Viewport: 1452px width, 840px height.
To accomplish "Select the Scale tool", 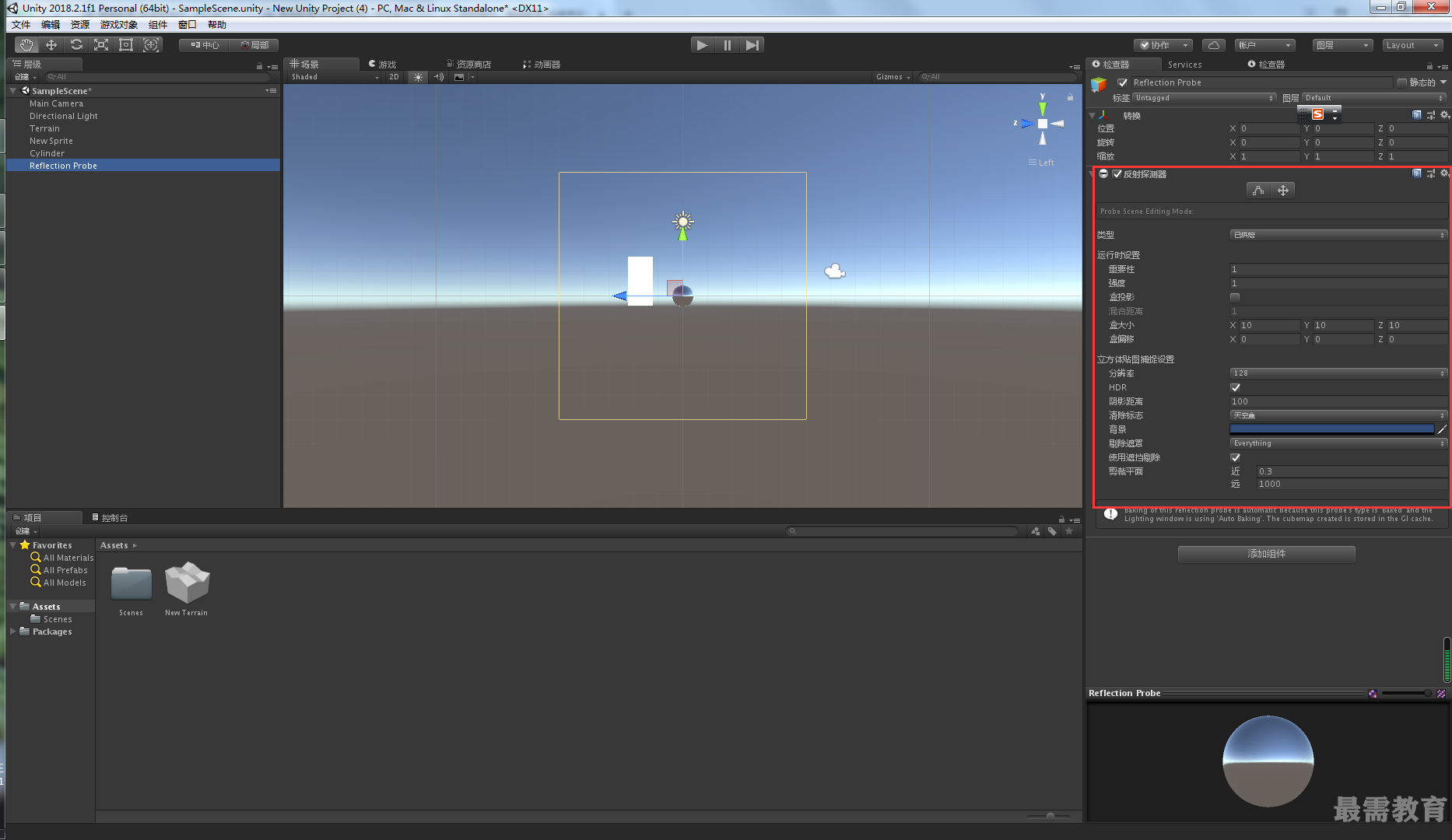I will coord(101,45).
